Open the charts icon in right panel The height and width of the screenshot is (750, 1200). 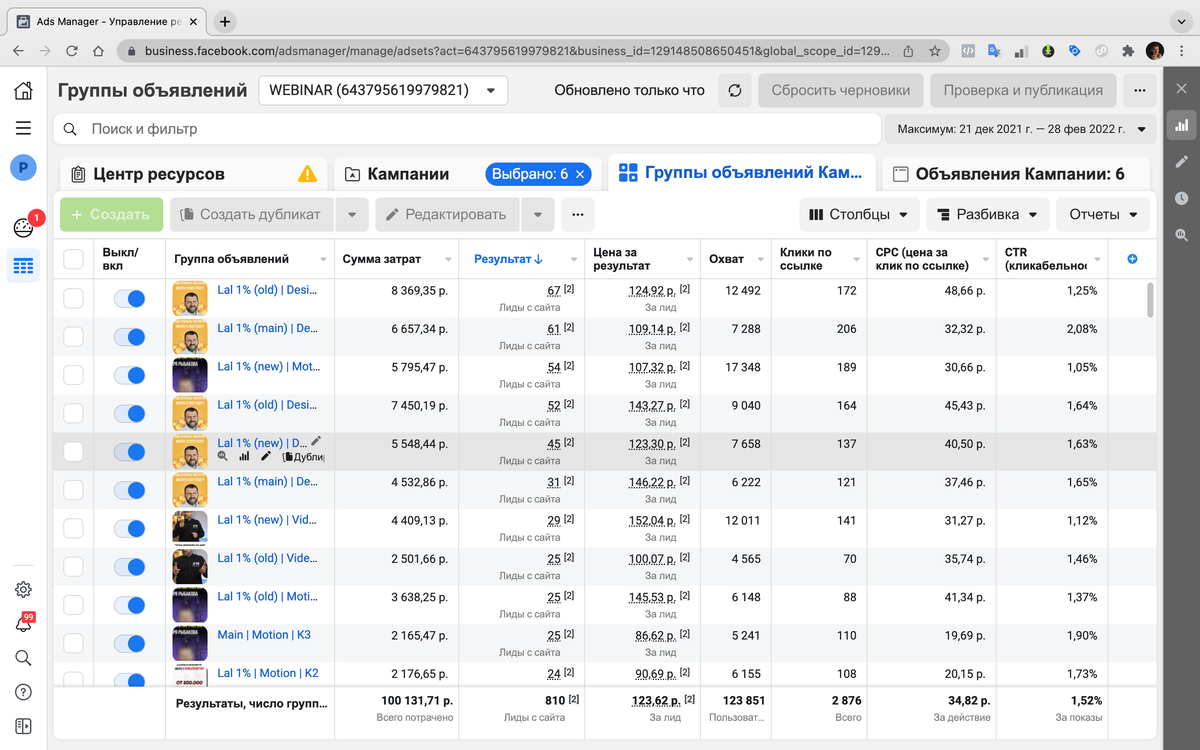pos(1182,125)
